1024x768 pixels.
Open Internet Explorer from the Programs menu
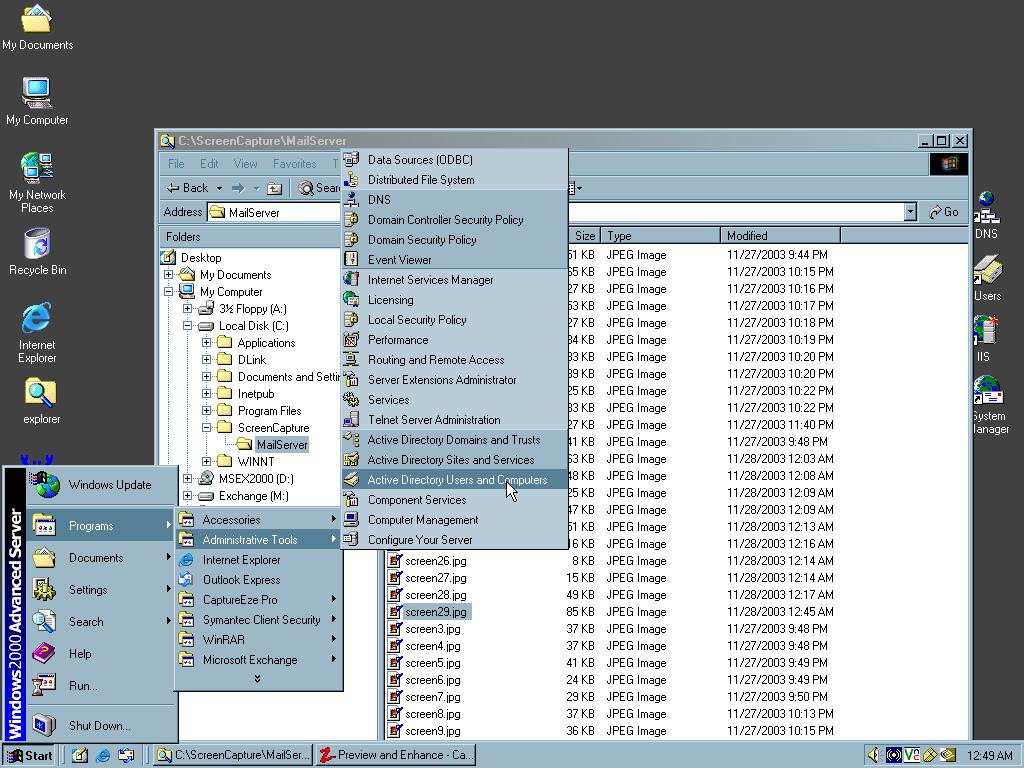pyautogui.click(x=259, y=560)
